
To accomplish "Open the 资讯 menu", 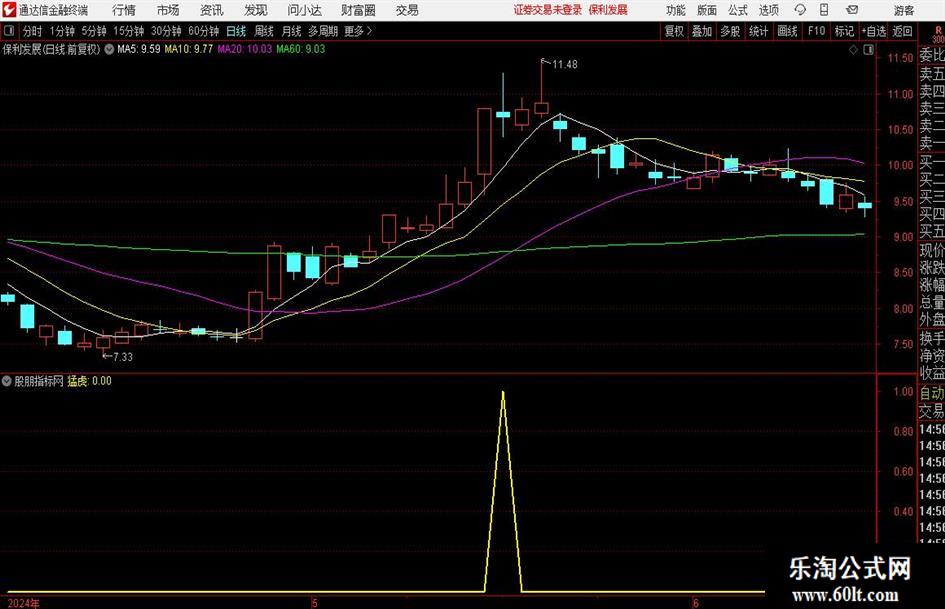I will [x=212, y=10].
